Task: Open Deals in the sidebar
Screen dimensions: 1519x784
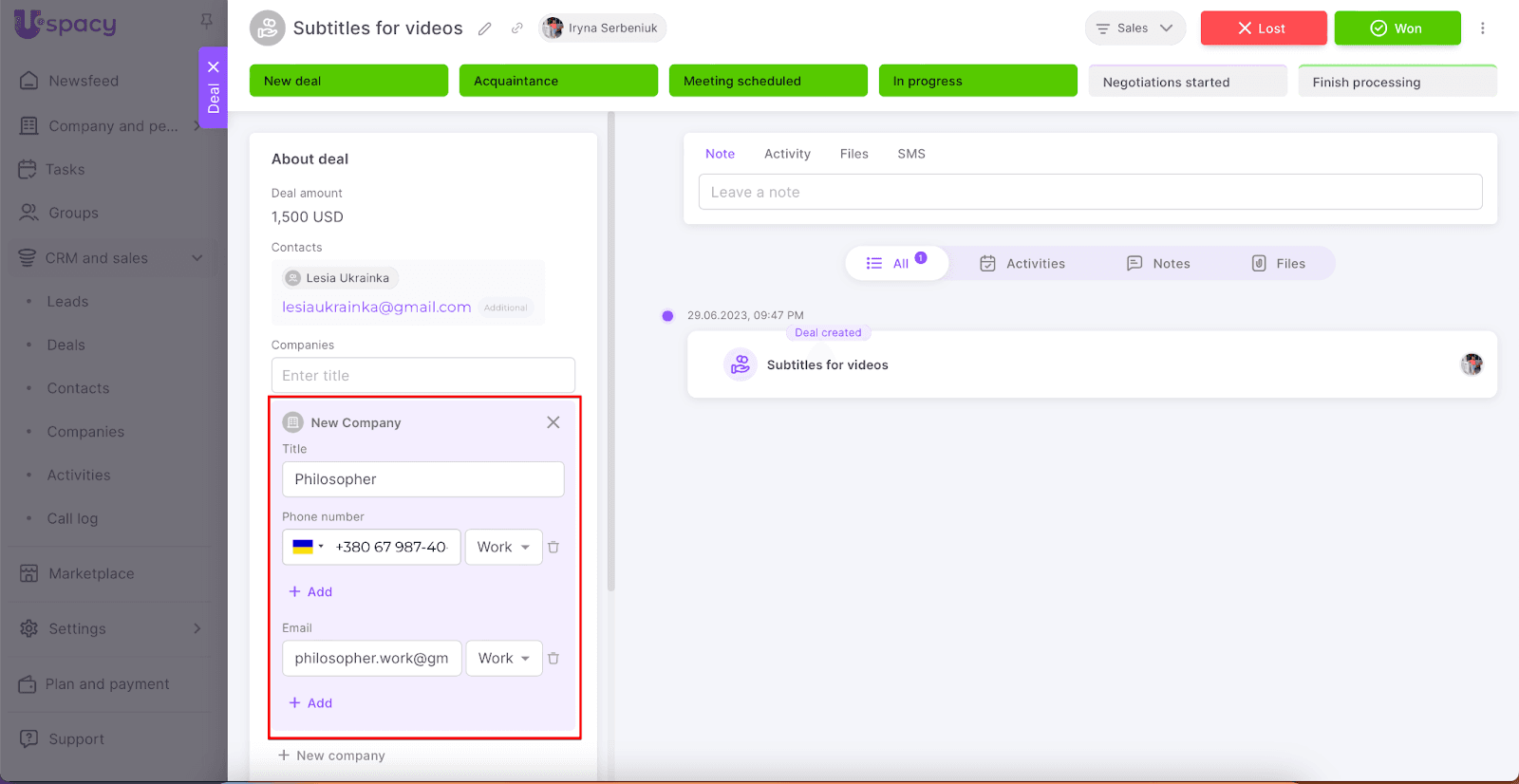Action: [66, 345]
